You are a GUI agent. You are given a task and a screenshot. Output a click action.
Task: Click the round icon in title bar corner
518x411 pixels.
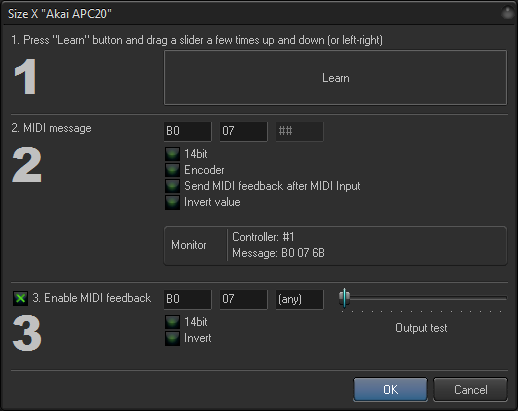click(x=508, y=13)
